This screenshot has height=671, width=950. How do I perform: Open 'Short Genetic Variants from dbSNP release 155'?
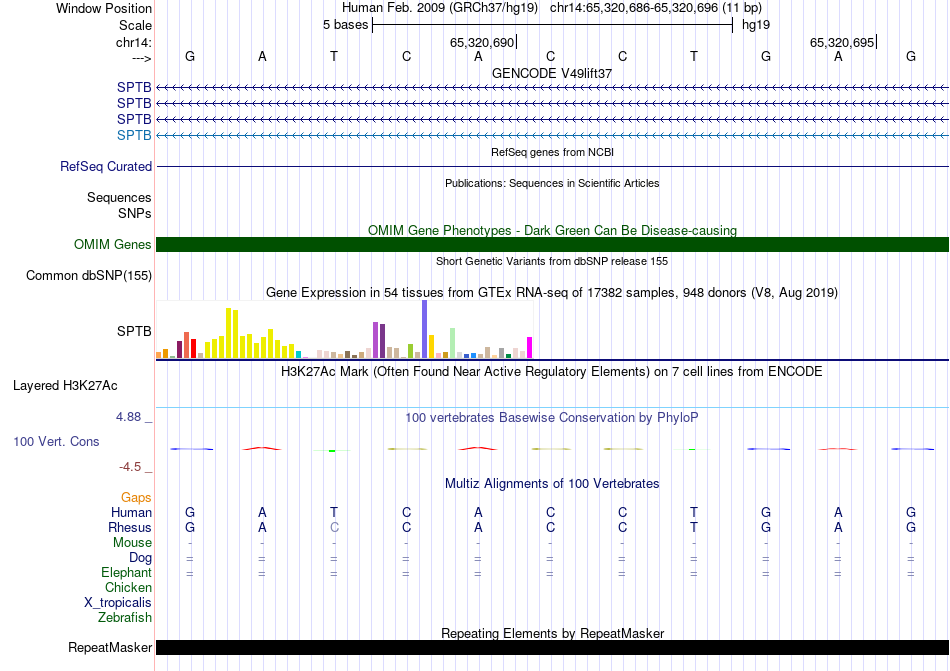pyautogui.click(x=552, y=262)
